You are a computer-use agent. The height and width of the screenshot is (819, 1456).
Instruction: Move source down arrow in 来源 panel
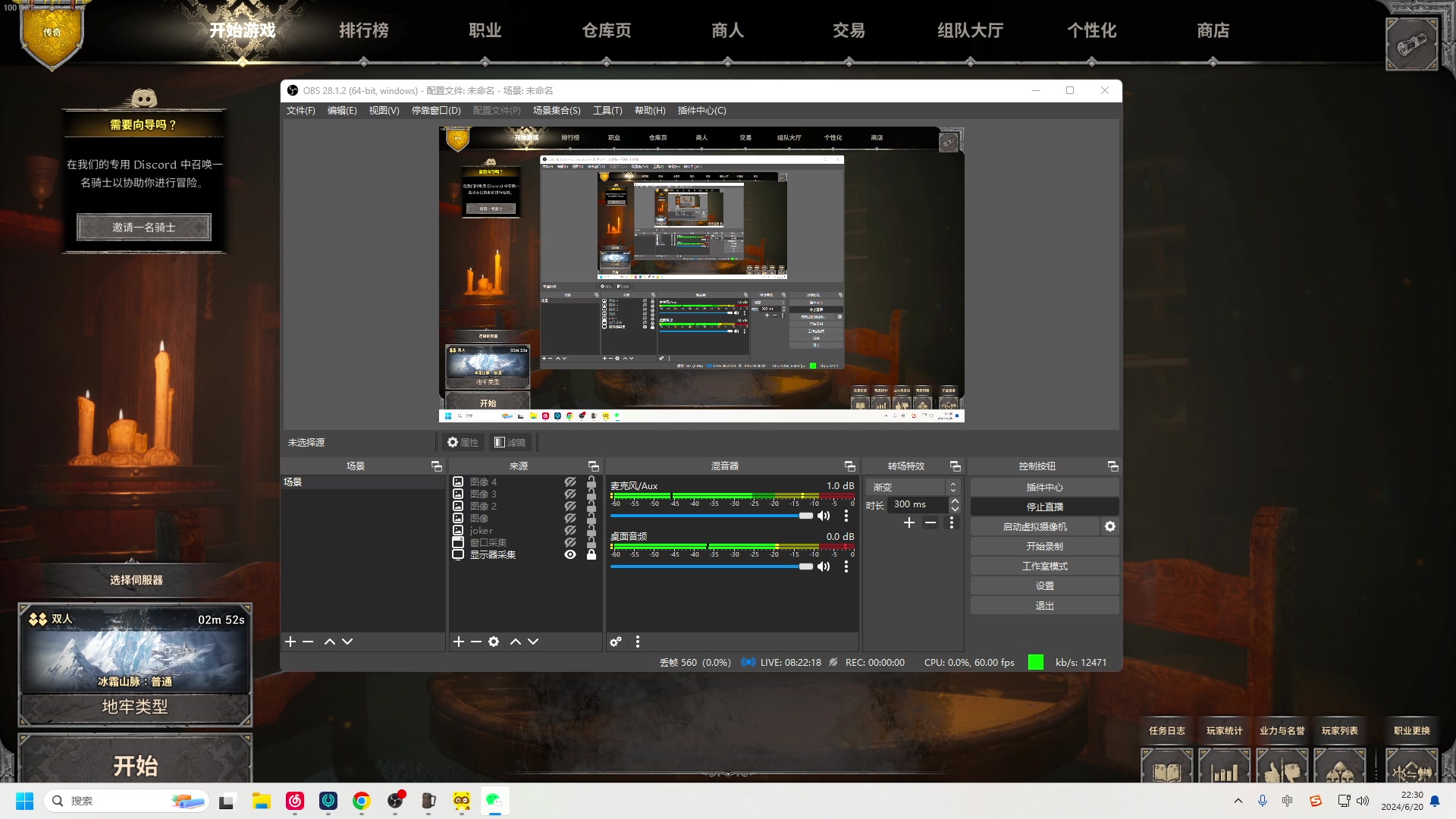533,642
